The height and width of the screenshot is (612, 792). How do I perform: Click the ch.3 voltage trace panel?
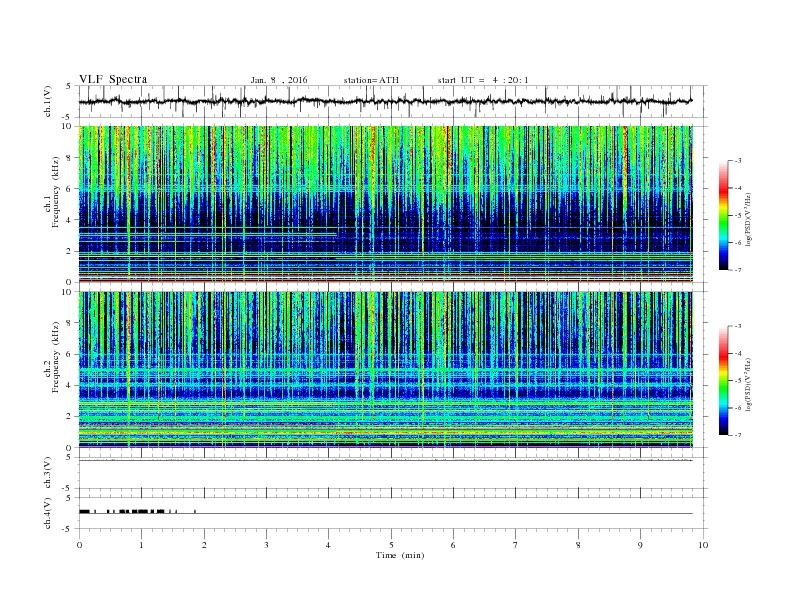(392, 473)
